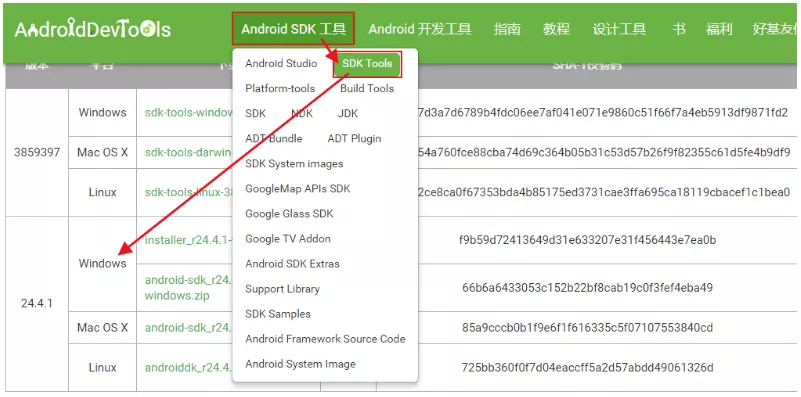Open Android SDK Extras entry
The width and height of the screenshot is (801, 397).
pos(292,264)
